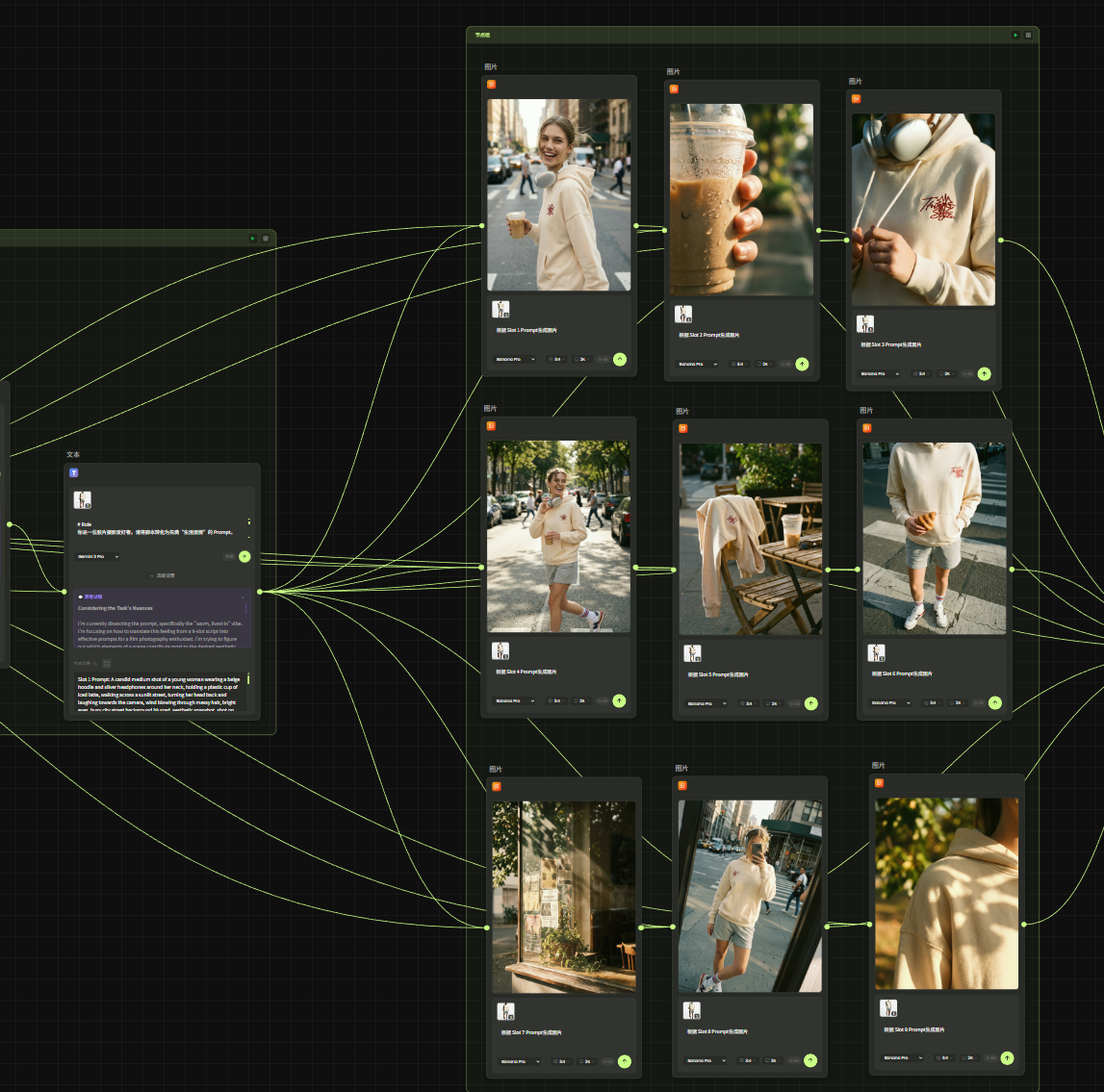Click the send arrow in text node
The height and width of the screenshot is (1092, 1104).
point(244,556)
